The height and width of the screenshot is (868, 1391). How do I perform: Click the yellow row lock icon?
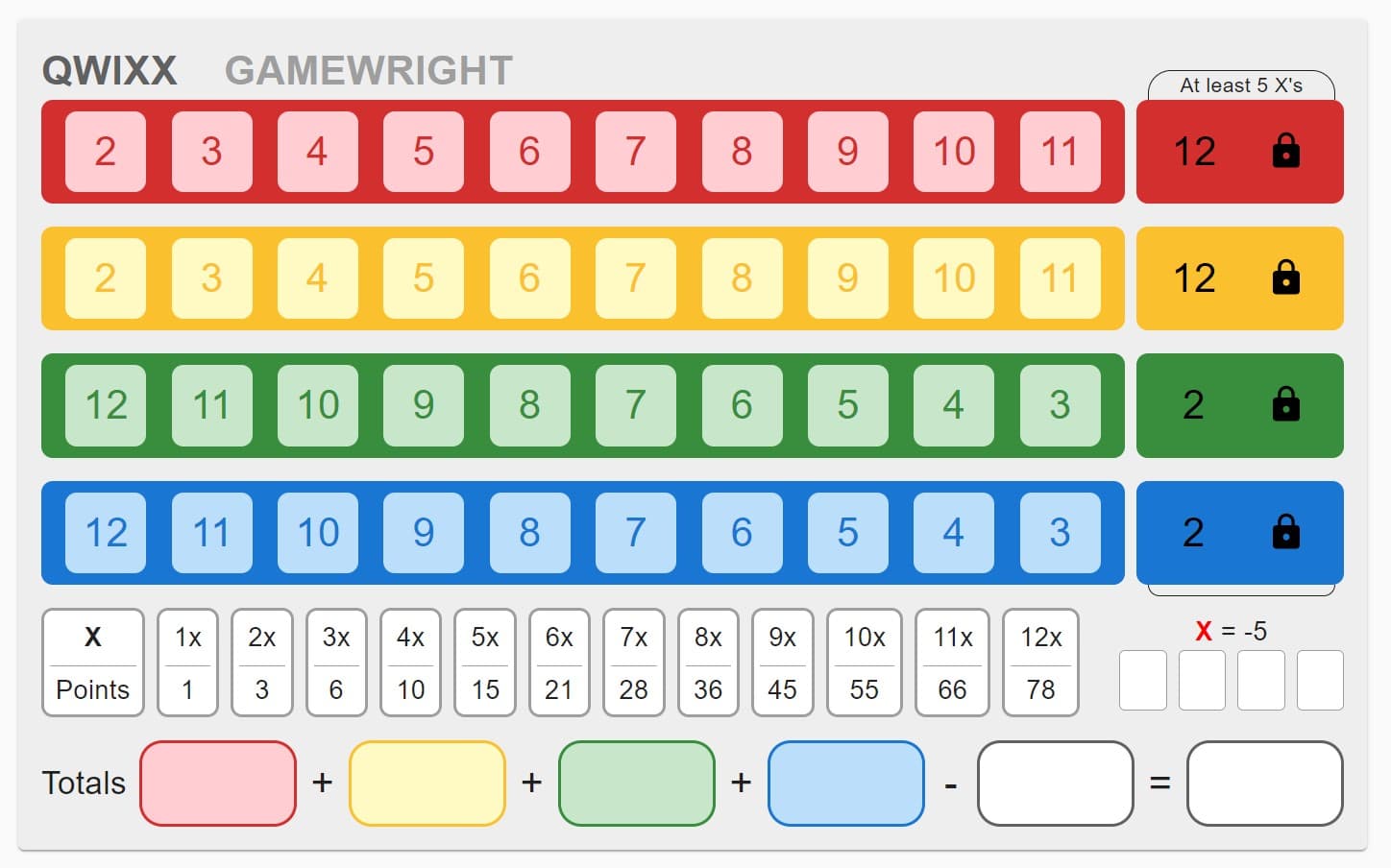pyautogui.click(x=1285, y=277)
